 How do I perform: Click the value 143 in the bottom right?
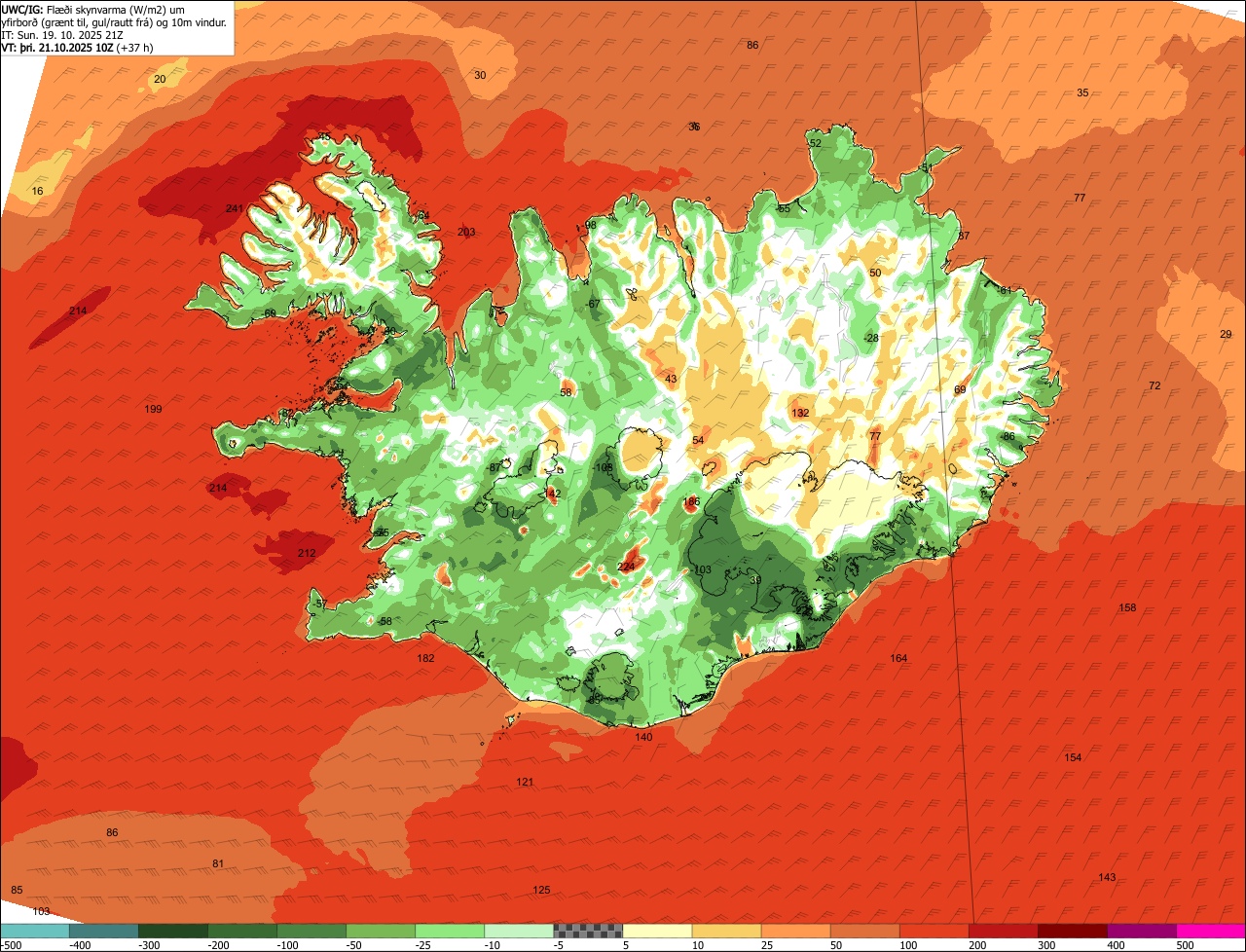[x=1107, y=877]
